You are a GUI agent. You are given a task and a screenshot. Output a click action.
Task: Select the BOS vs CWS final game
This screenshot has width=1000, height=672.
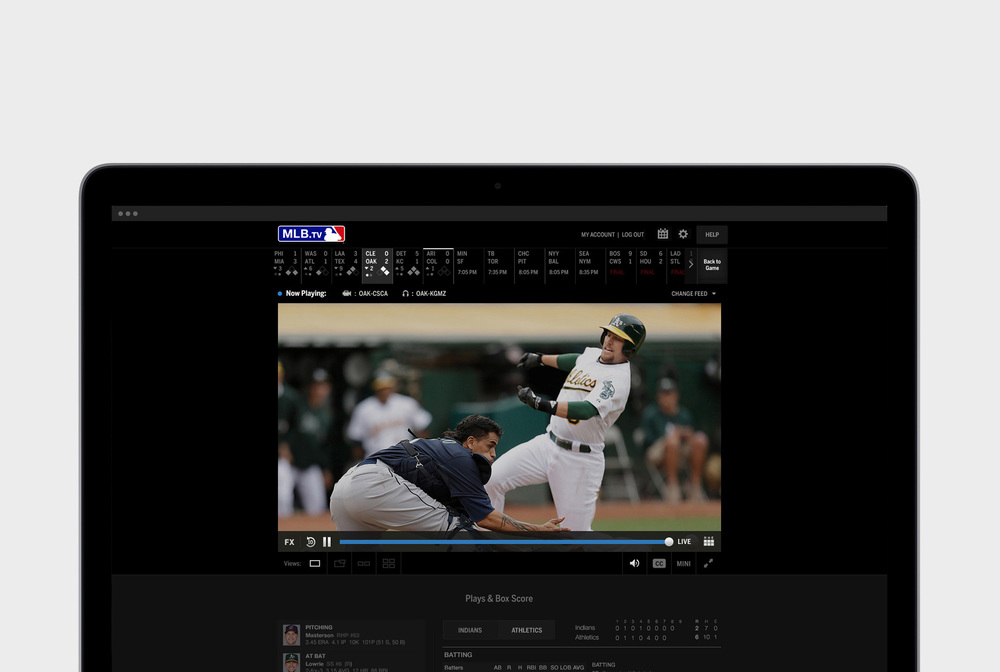click(x=621, y=263)
